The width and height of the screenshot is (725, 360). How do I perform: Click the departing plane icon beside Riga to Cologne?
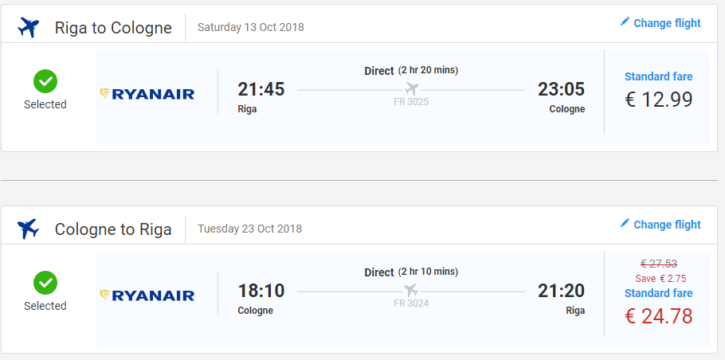29,28
